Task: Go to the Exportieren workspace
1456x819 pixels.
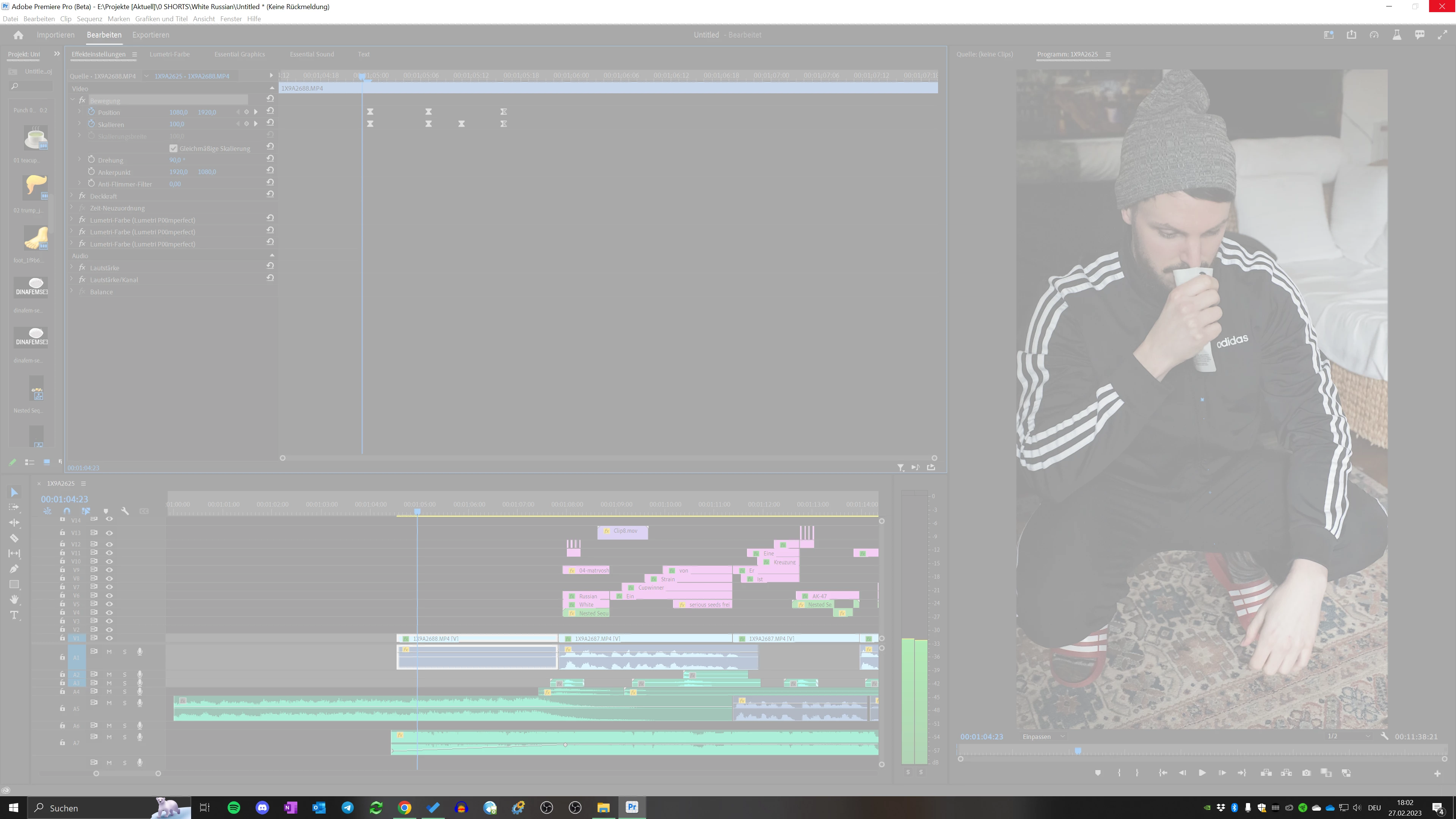Action: pyautogui.click(x=151, y=35)
